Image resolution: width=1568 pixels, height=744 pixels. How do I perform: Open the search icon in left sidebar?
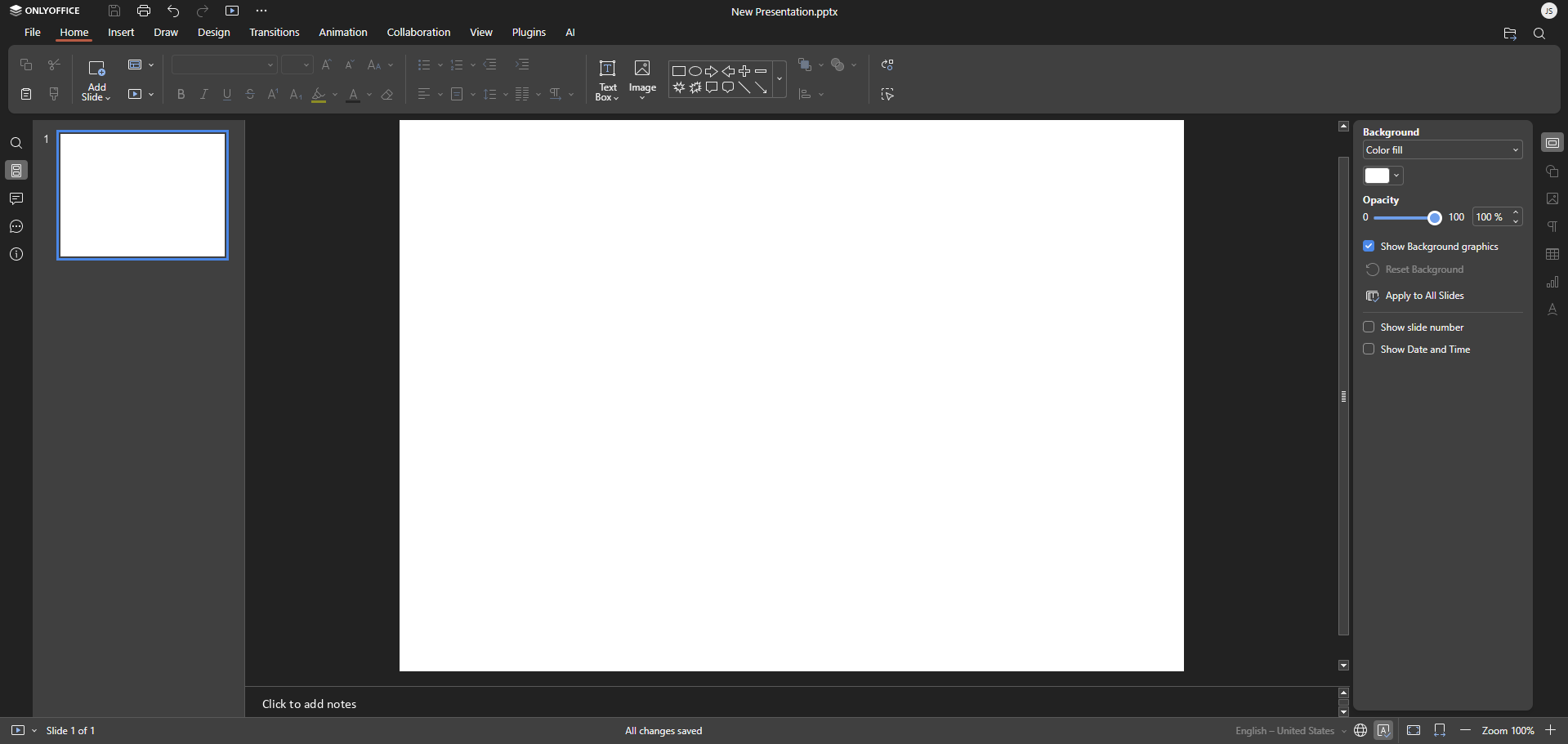click(16, 144)
